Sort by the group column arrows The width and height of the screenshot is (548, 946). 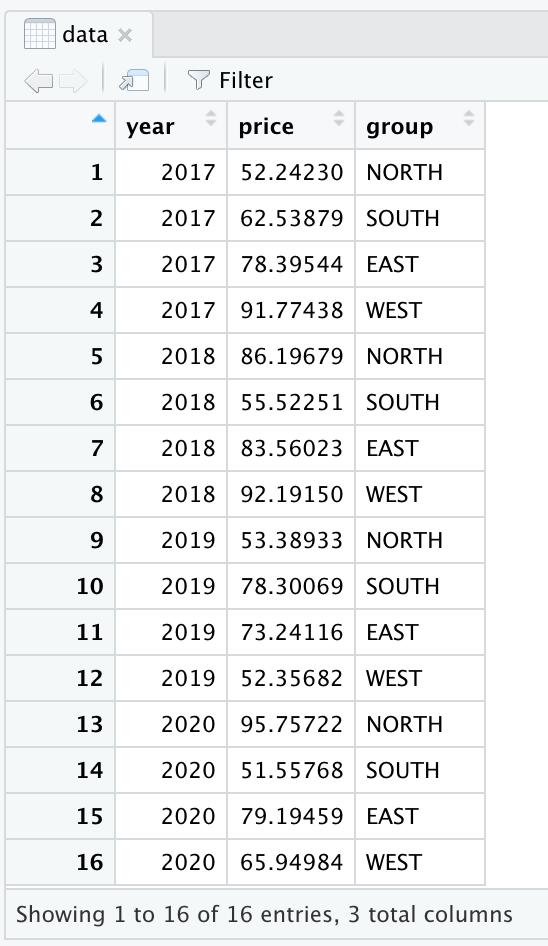point(468,118)
